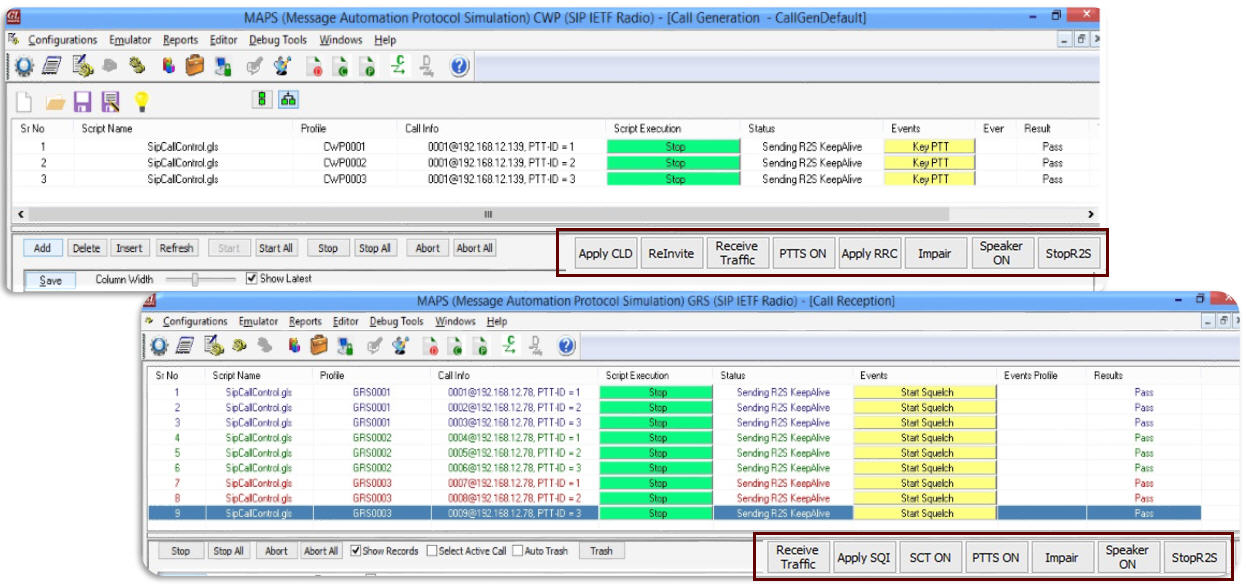
Task: Click the CWP horizontal scrollbar thumb
Action: pyautogui.click(x=488, y=215)
